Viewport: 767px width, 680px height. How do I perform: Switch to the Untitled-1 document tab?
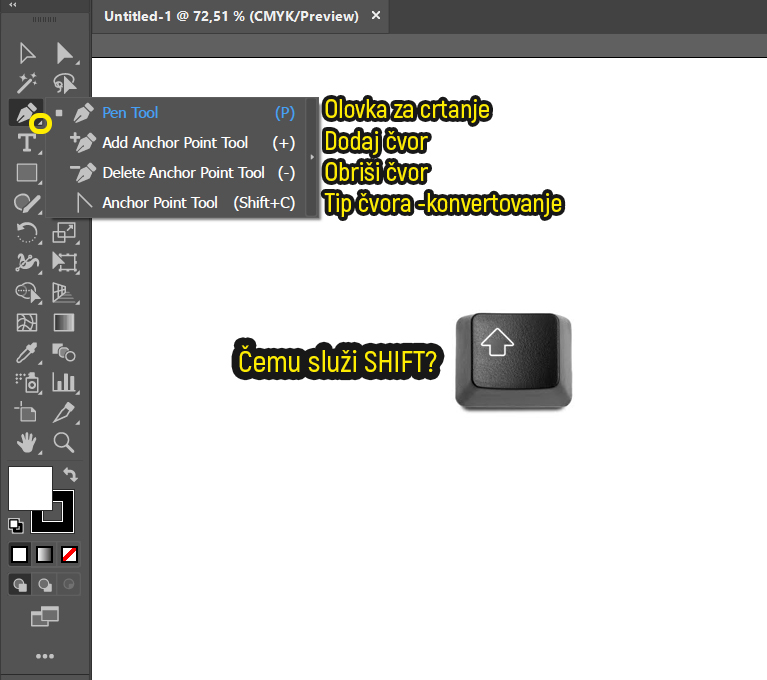tap(231, 16)
